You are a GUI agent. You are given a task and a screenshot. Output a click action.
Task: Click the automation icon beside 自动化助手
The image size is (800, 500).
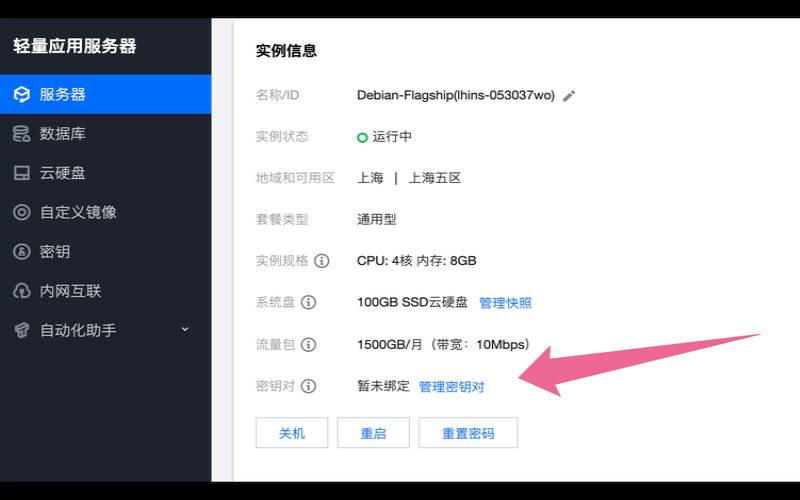click(21, 330)
